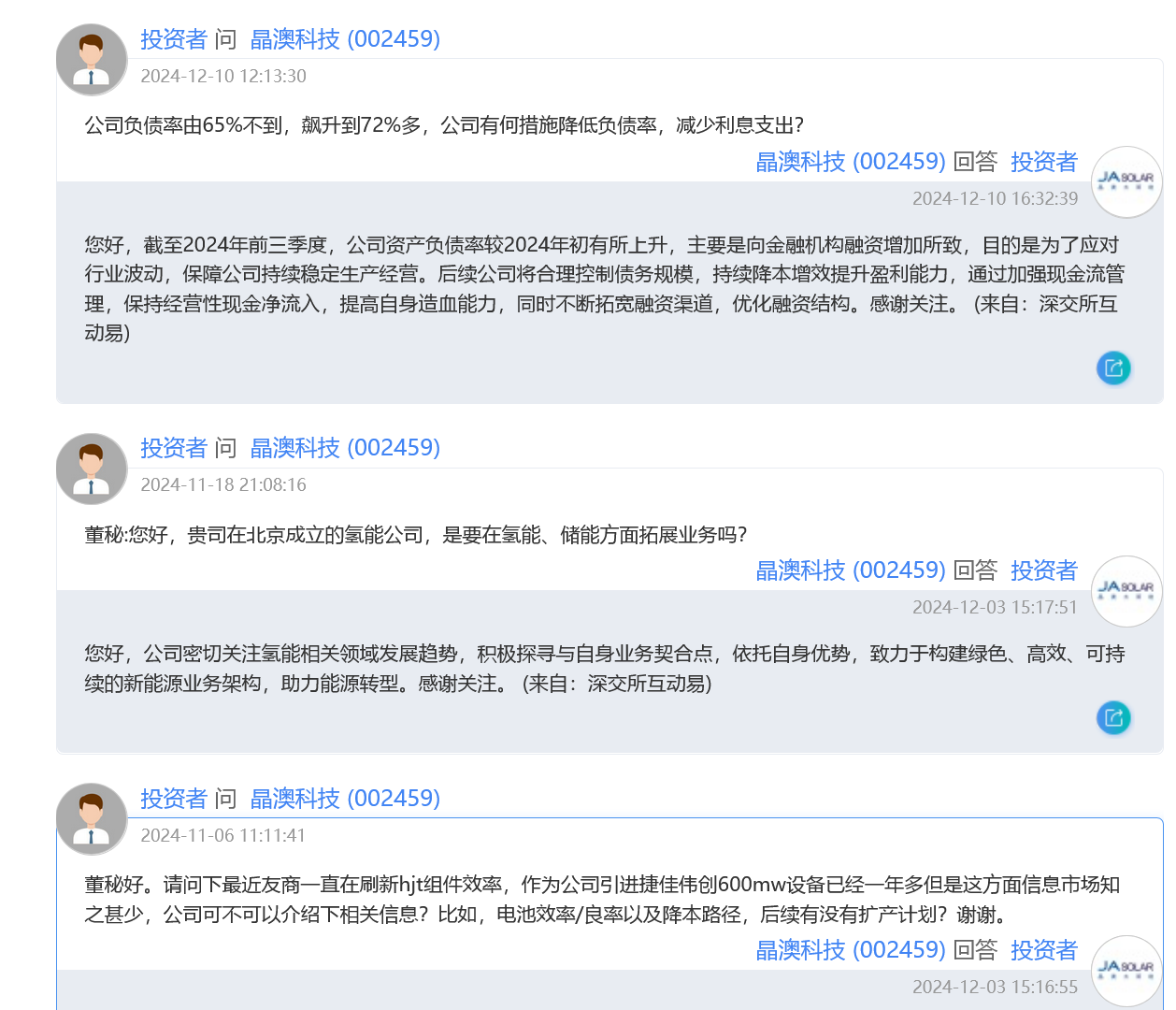The width and height of the screenshot is (1176, 1010).
Task: Click the investor avatar on the HJT question
Action: point(91,817)
